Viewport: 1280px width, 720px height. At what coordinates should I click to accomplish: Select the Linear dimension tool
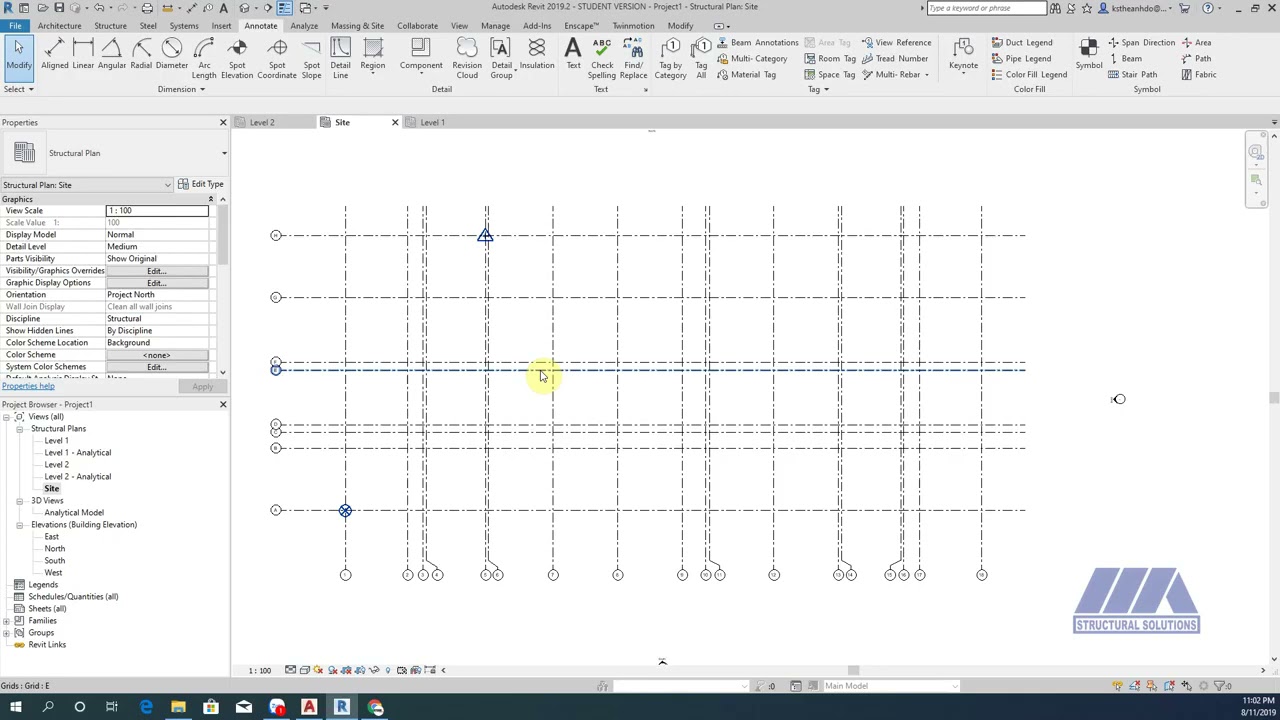(x=83, y=55)
